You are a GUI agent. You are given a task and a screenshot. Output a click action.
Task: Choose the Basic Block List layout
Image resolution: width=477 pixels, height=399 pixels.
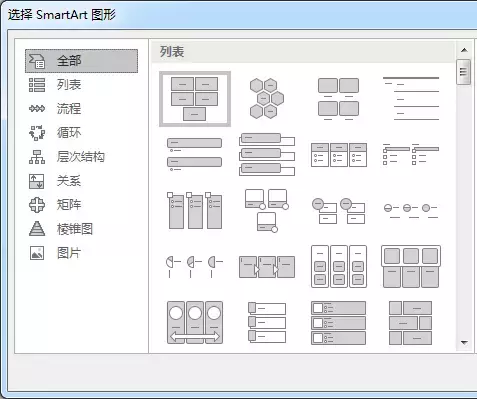(x=195, y=99)
